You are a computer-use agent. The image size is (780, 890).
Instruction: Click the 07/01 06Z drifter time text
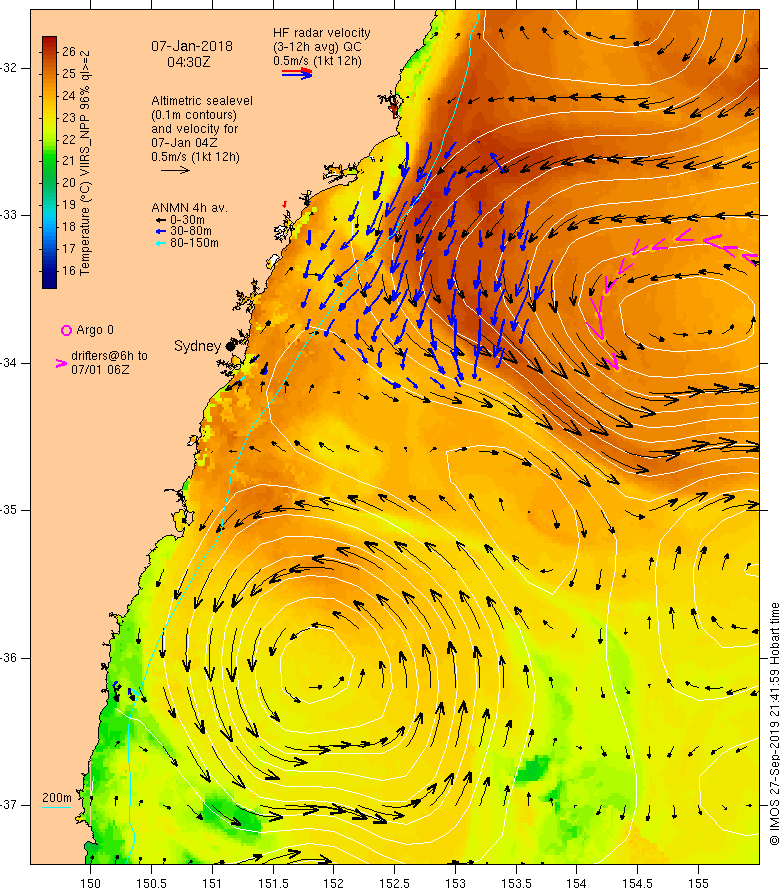click(x=100, y=370)
